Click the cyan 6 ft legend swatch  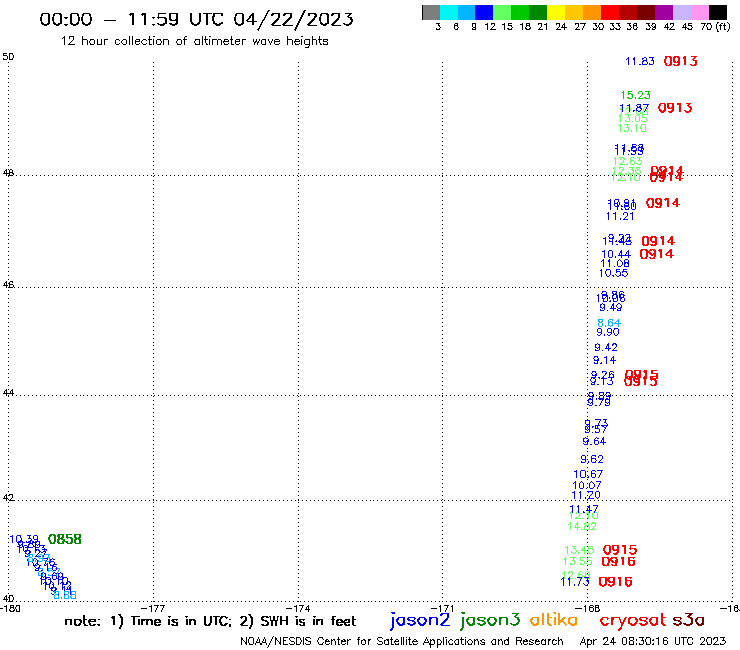tap(449, 12)
